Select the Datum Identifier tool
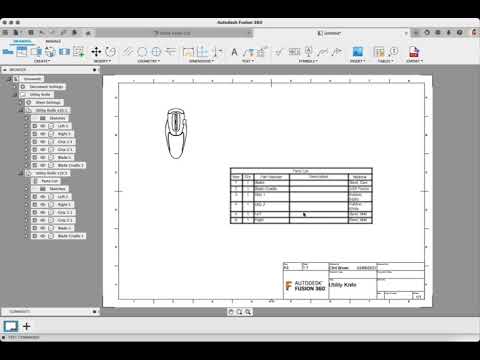Screen dimensions: 480x360 click(309, 52)
